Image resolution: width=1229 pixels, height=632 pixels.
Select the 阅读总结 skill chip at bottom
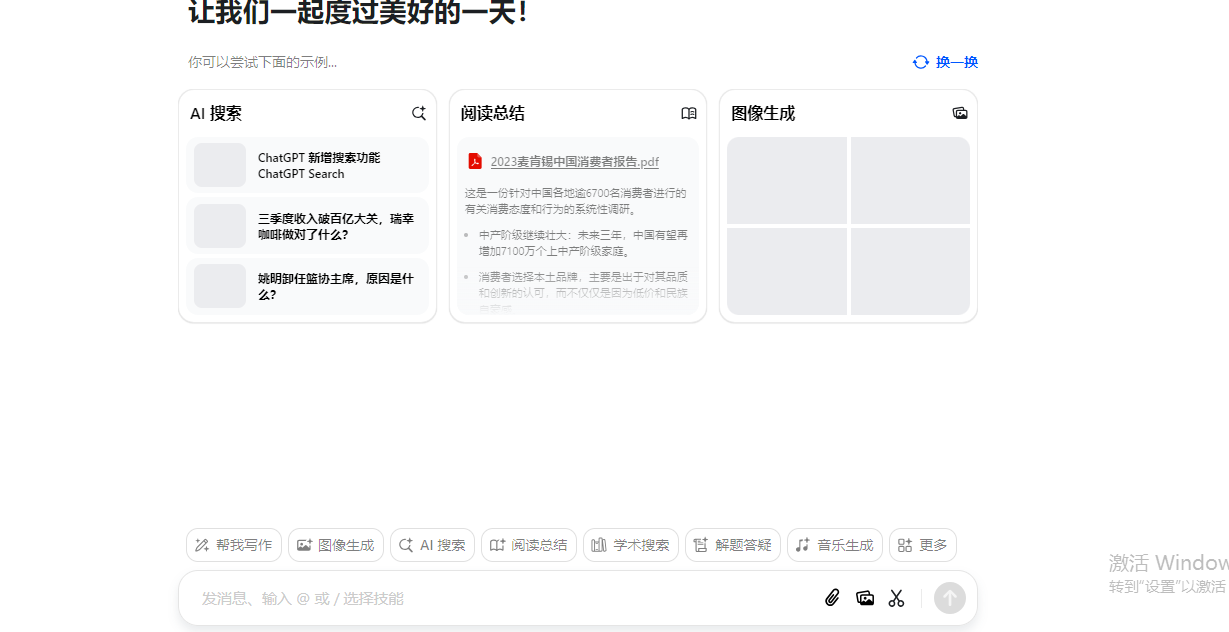[529, 545]
